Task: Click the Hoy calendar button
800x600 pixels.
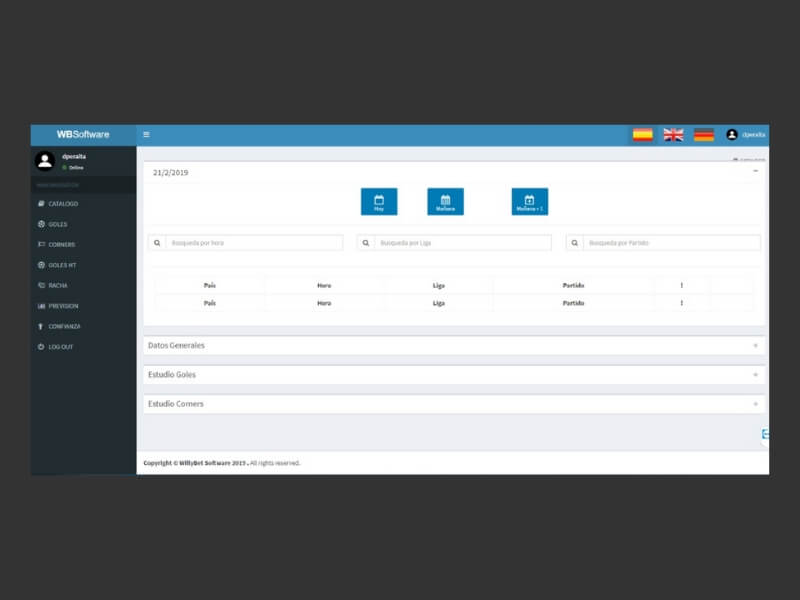Action: pyautogui.click(x=379, y=202)
